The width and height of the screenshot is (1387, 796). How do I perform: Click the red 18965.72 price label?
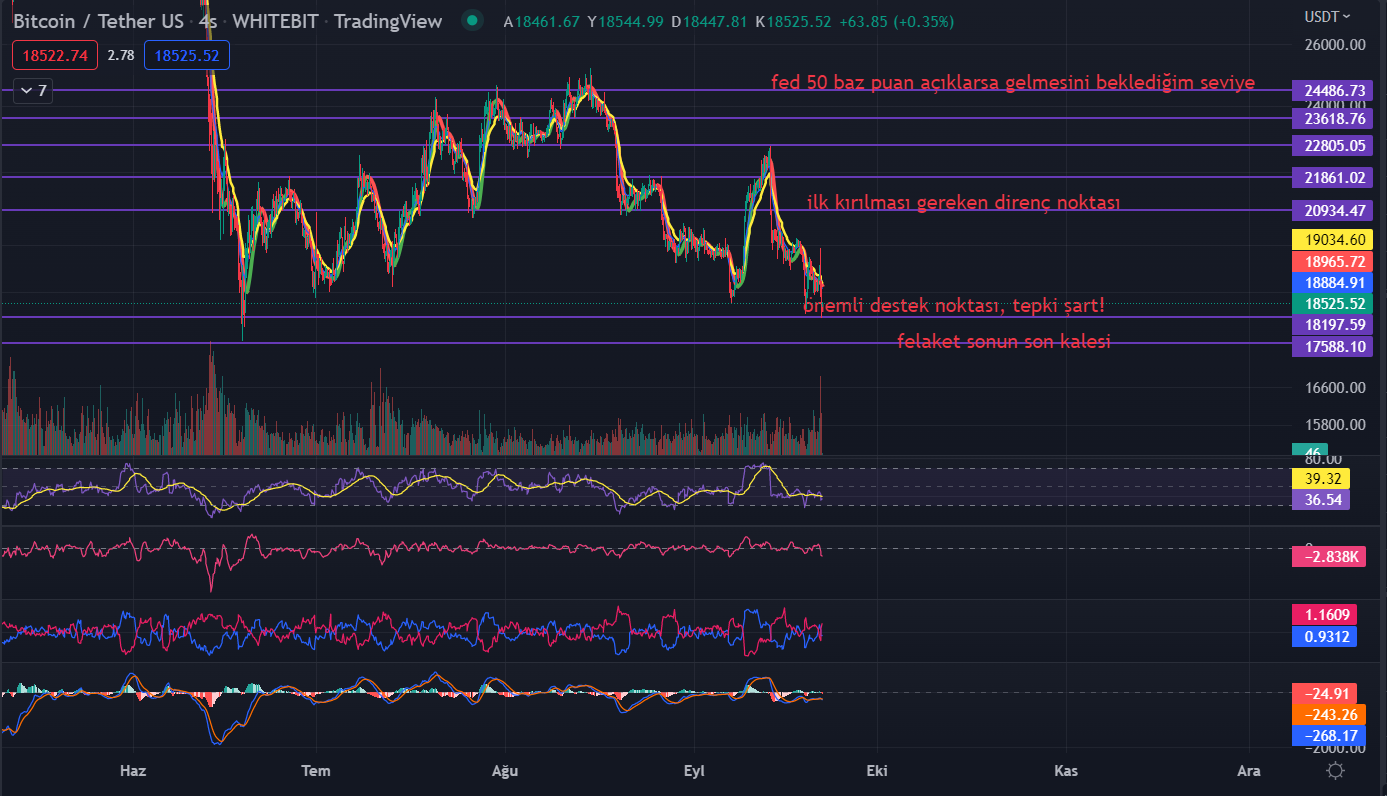coord(1333,261)
